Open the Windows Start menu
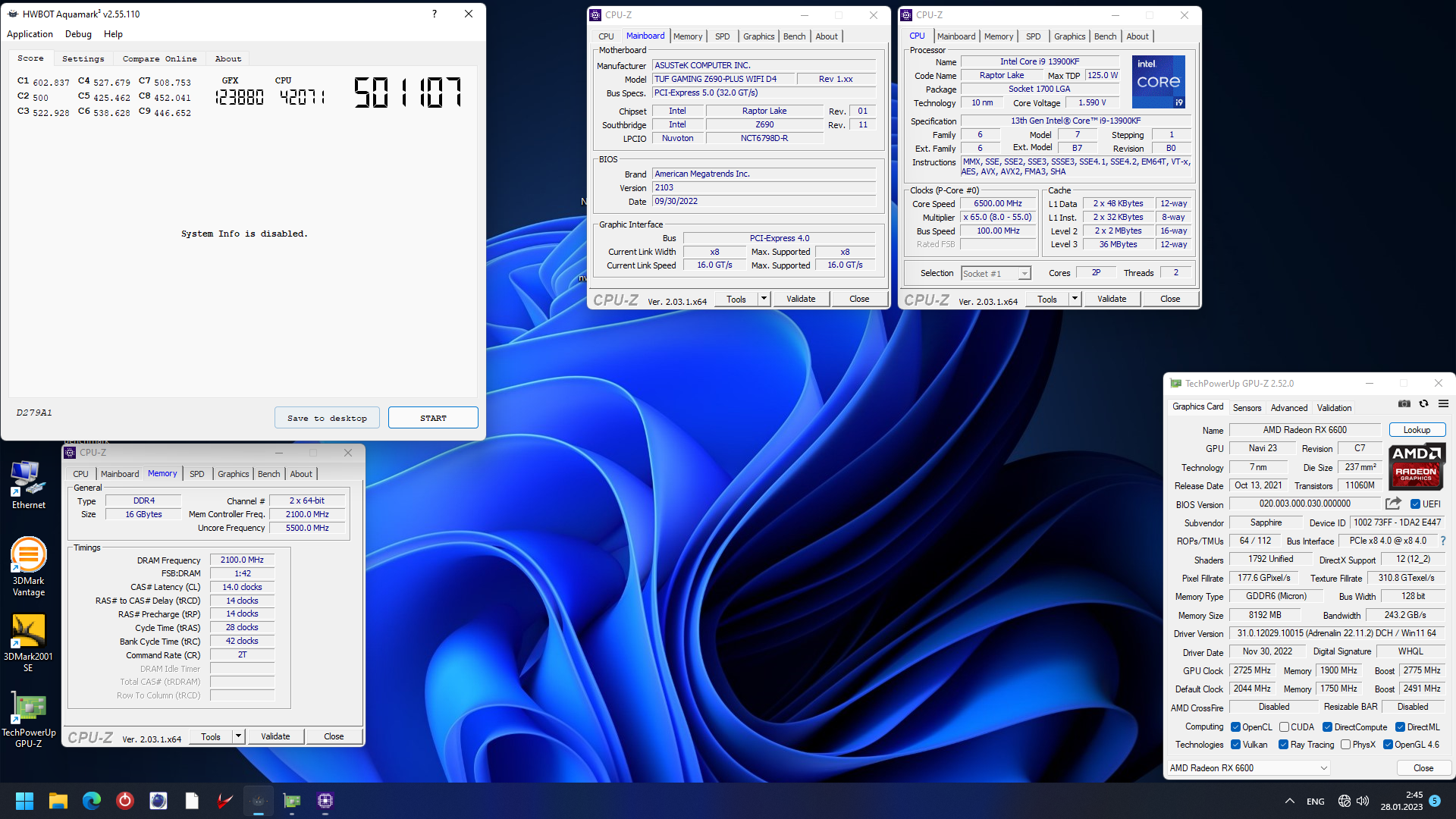1456x819 pixels. click(x=24, y=801)
